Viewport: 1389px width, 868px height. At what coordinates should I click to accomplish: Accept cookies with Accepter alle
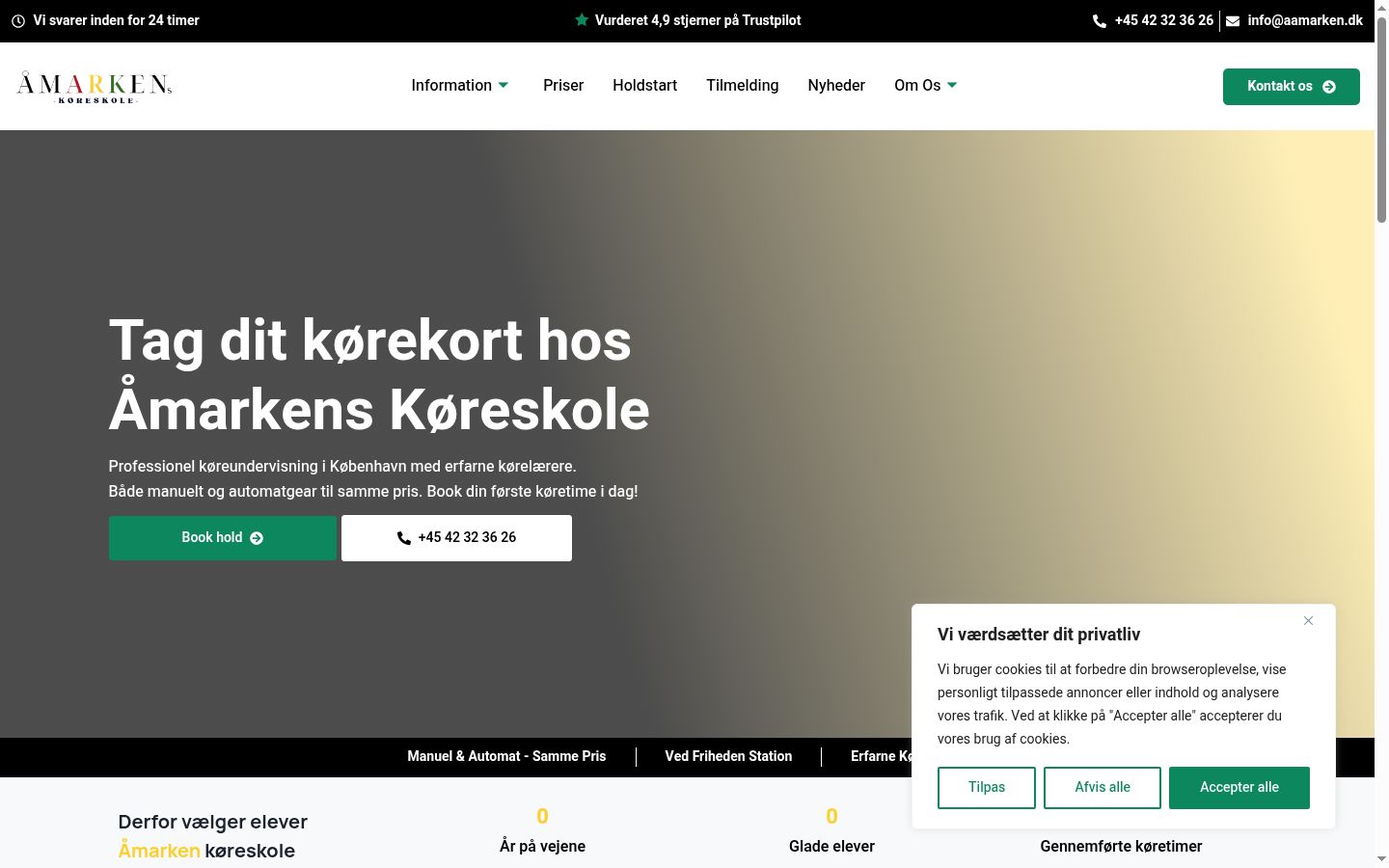[1239, 788]
